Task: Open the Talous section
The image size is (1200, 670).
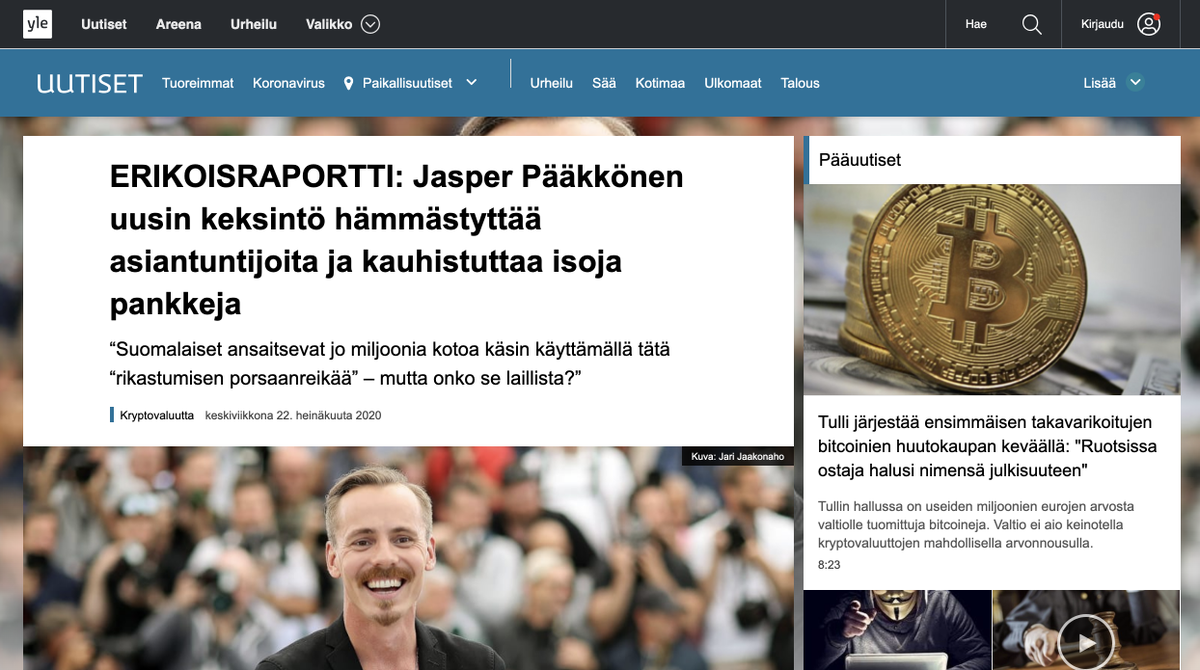Action: [799, 83]
